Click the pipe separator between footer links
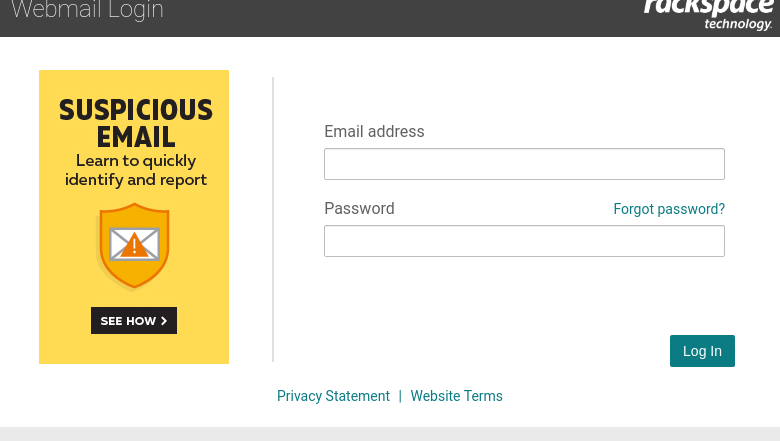Image resolution: width=780 pixels, height=441 pixels. (x=400, y=396)
